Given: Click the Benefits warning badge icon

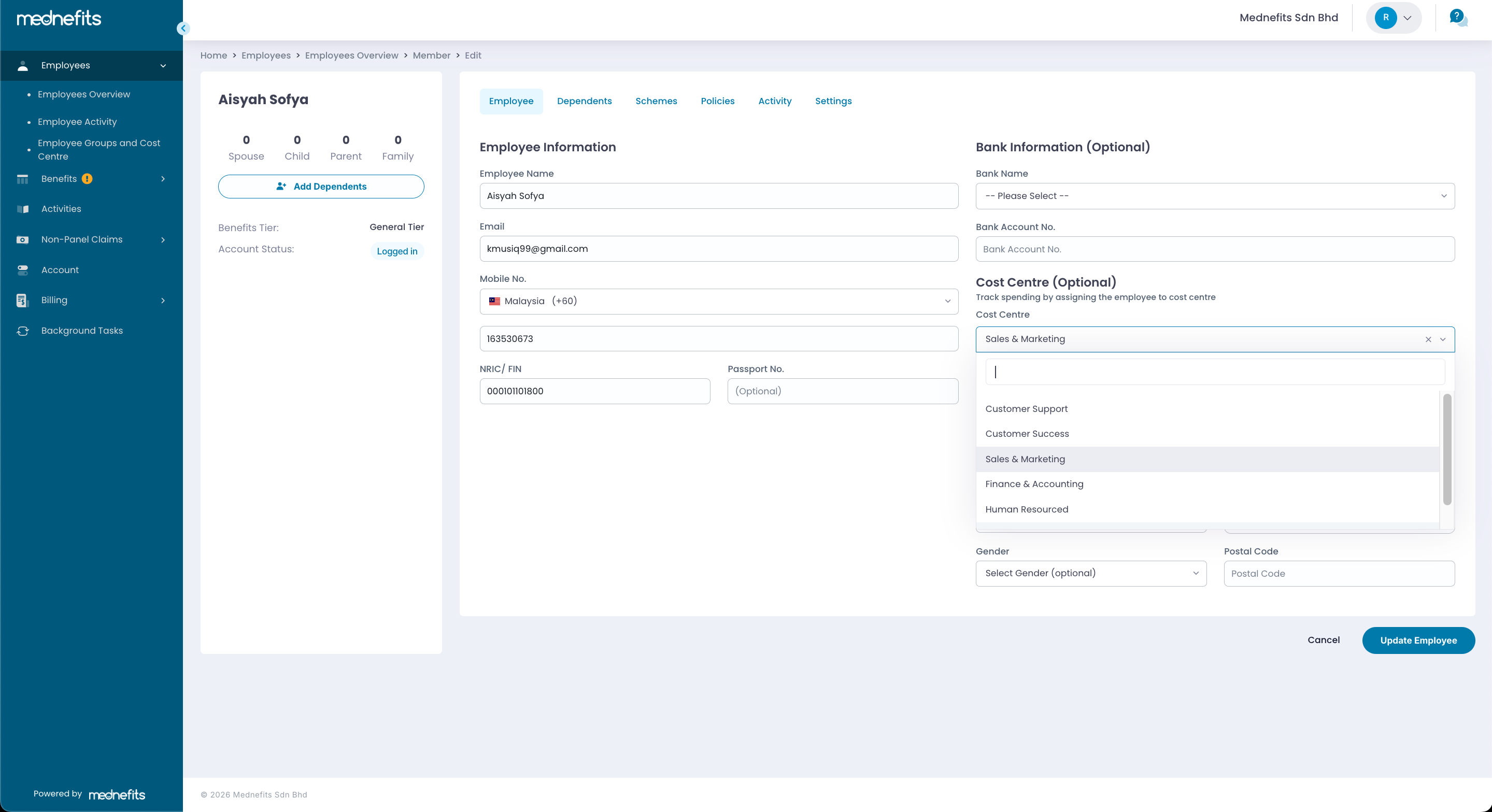Looking at the screenshot, I should pos(87,179).
